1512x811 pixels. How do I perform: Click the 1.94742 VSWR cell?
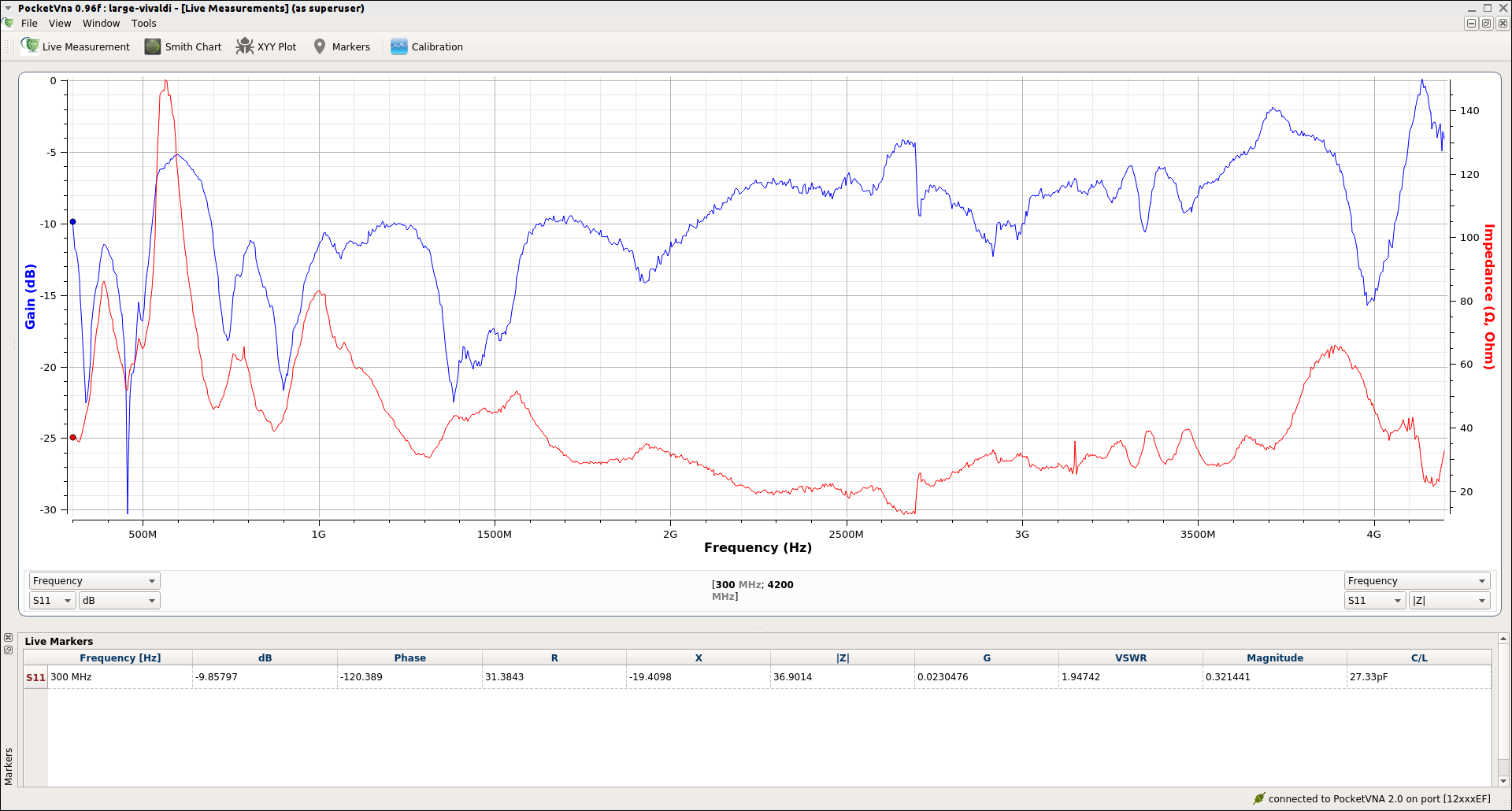[1131, 677]
